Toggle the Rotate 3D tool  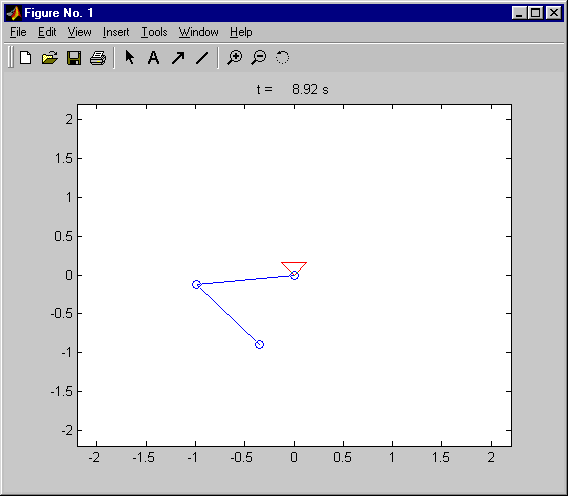click(283, 58)
